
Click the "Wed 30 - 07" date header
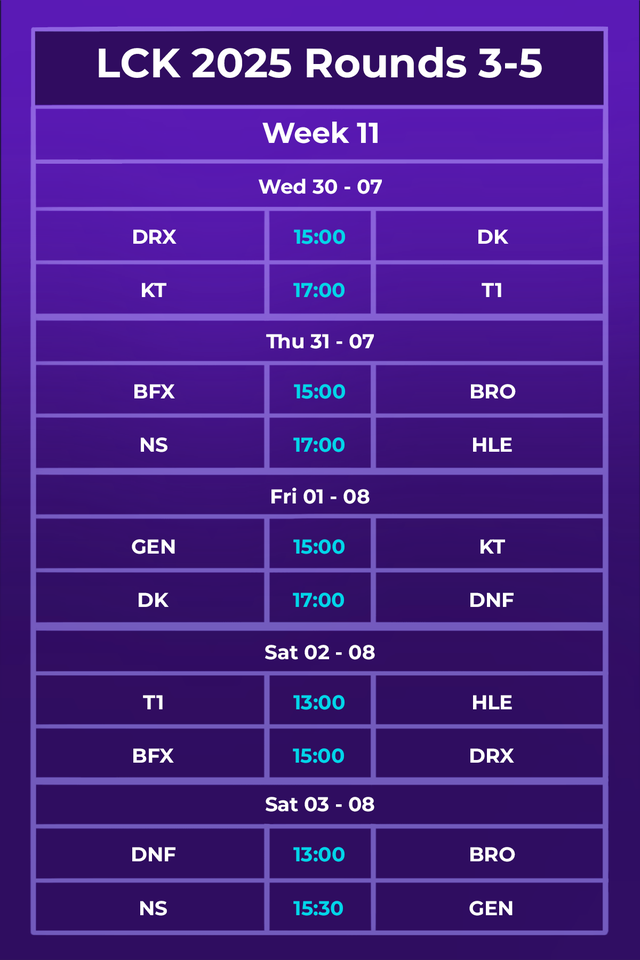tap(320, 186)
